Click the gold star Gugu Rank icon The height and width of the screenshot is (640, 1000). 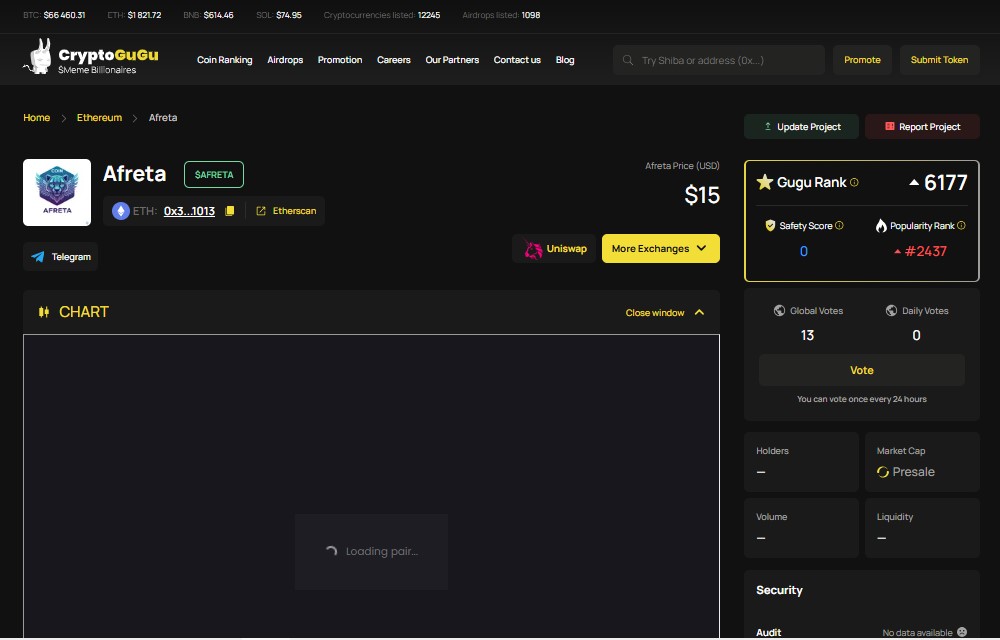pos(765,182)
